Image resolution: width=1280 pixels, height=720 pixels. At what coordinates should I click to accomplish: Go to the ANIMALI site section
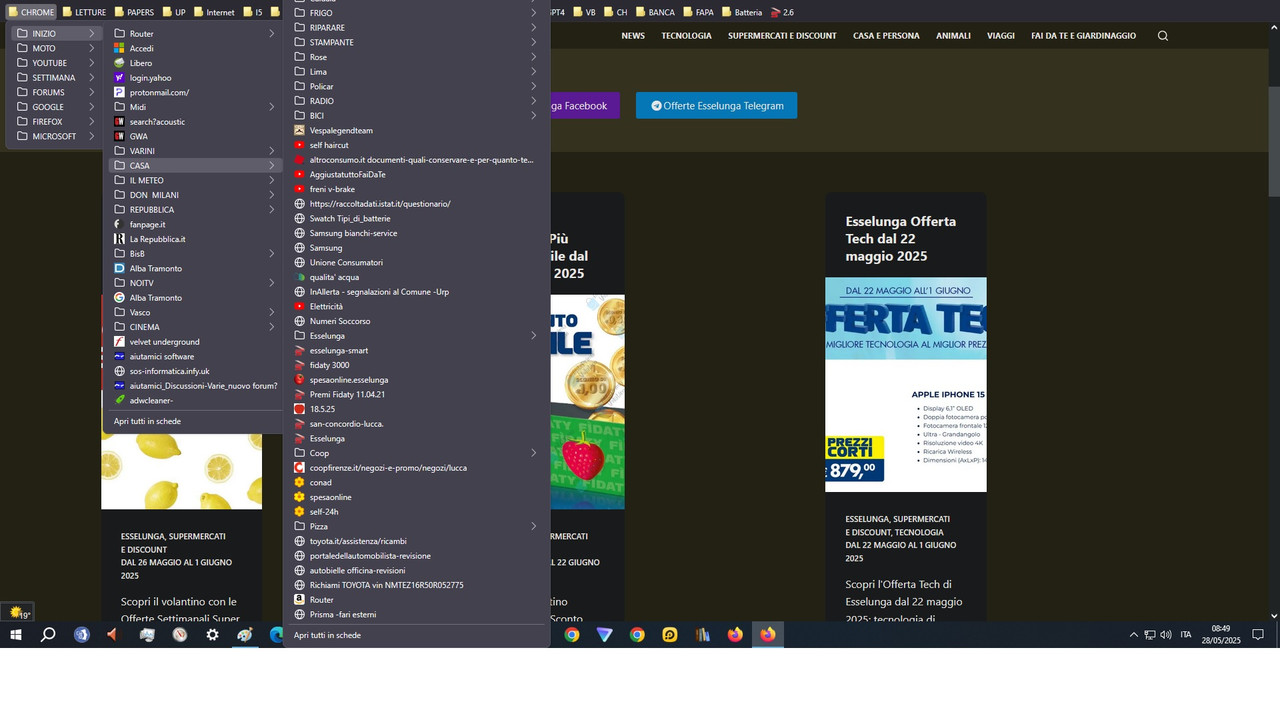(x=953, y=36)
